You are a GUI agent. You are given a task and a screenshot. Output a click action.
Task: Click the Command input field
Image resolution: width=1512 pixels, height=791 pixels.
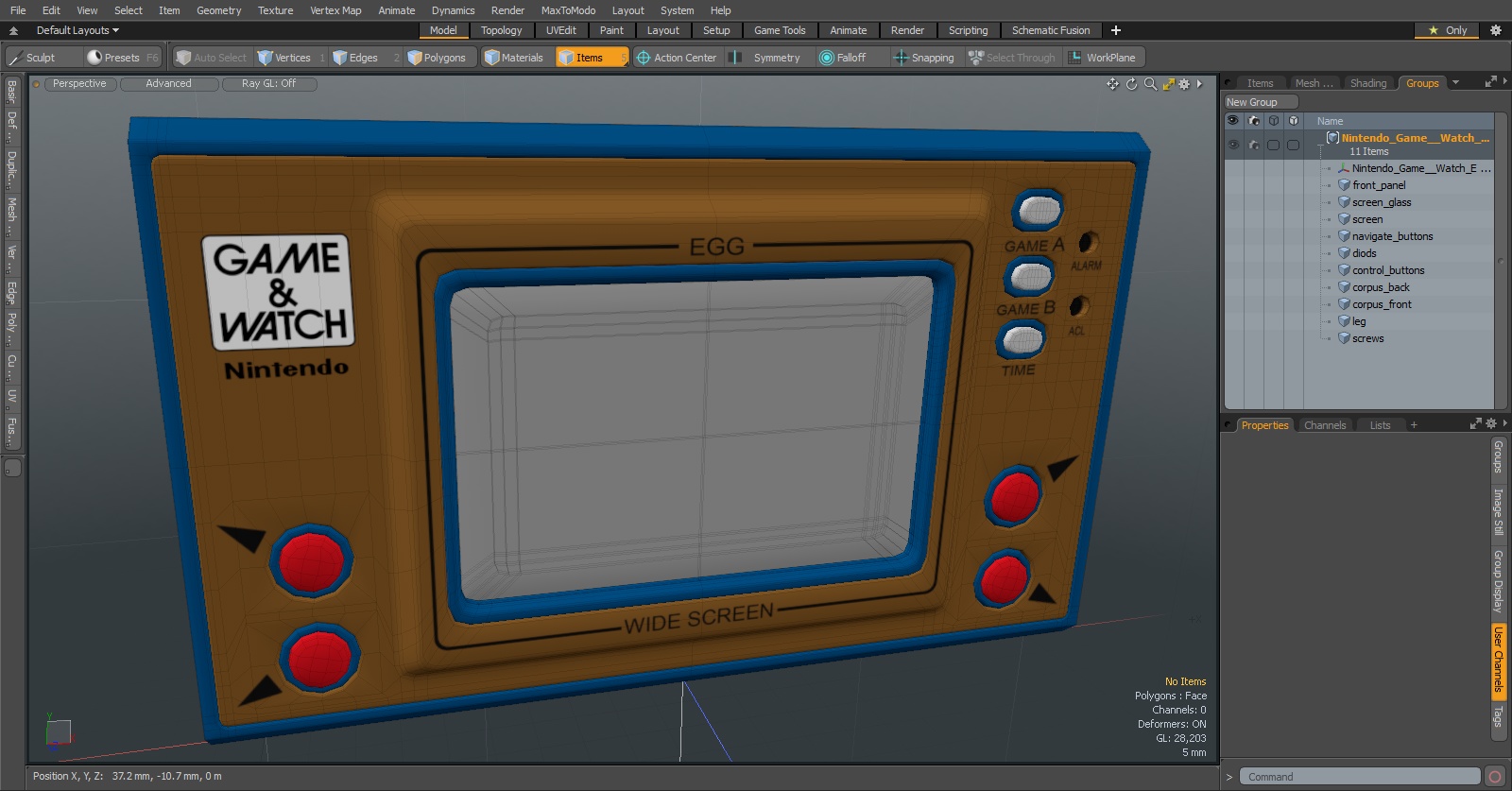click(x=1359, y=777)
